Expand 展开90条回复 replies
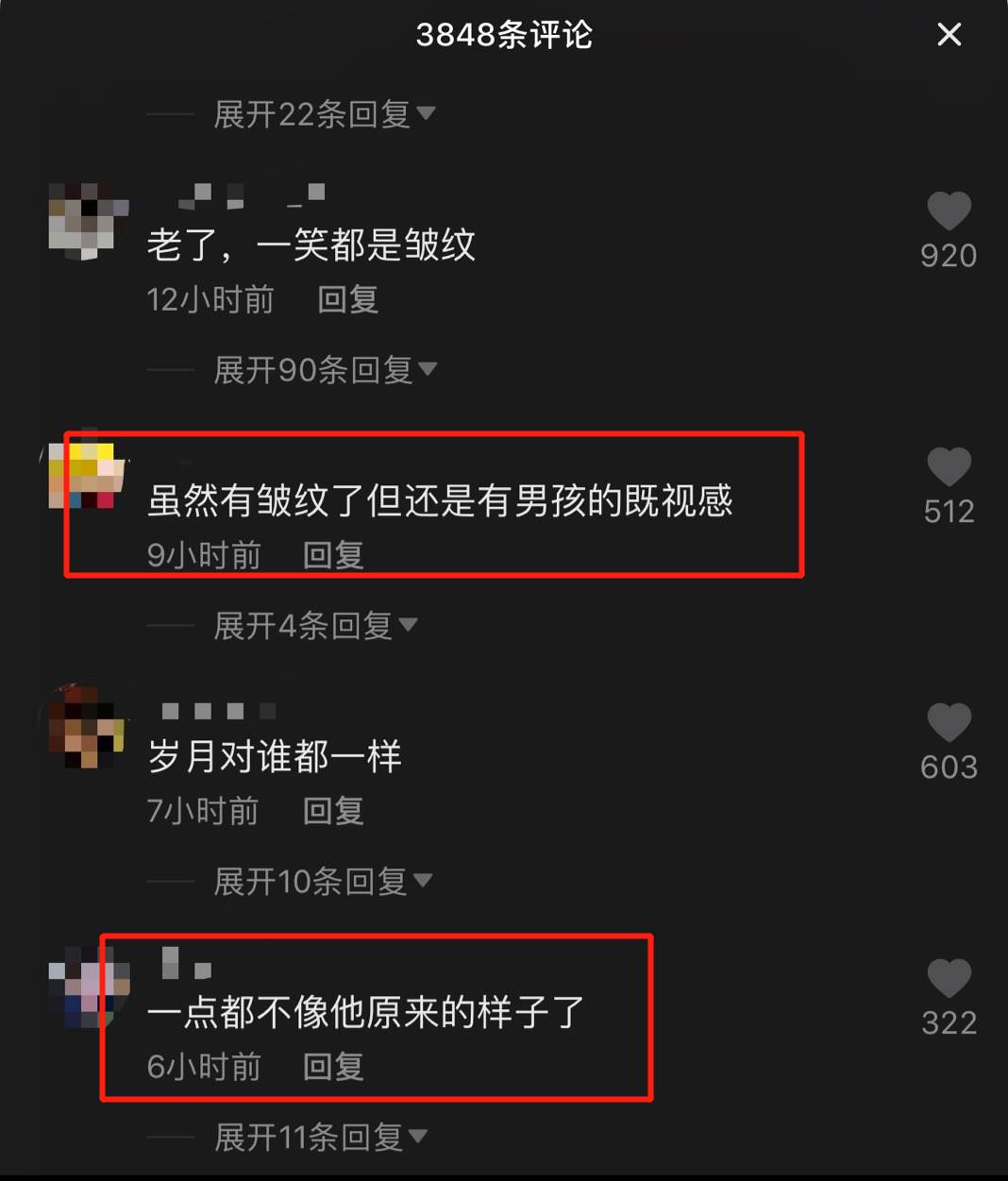This screenshot has width=1008, height=1181. [x=325, y=369]
